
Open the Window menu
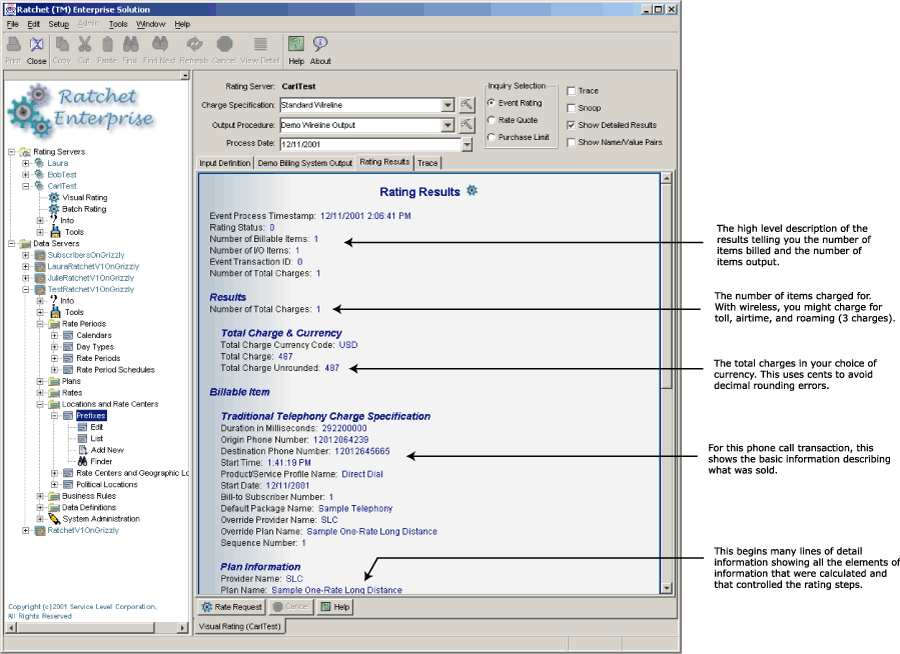coord(150,24)
